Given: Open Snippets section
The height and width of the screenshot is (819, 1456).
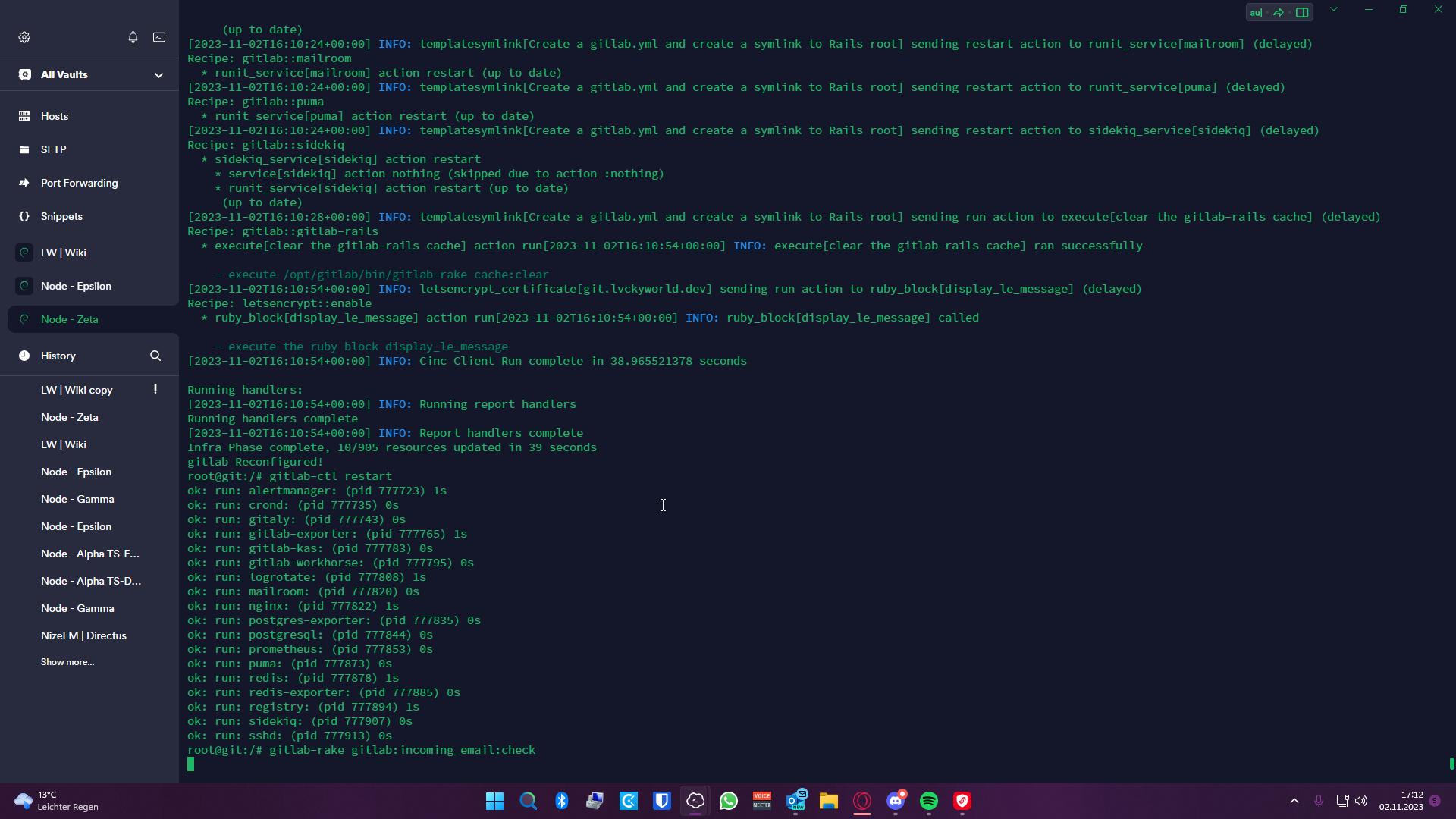Looking at the screenshot, I should pyautogui.click(x=61, y=216).
